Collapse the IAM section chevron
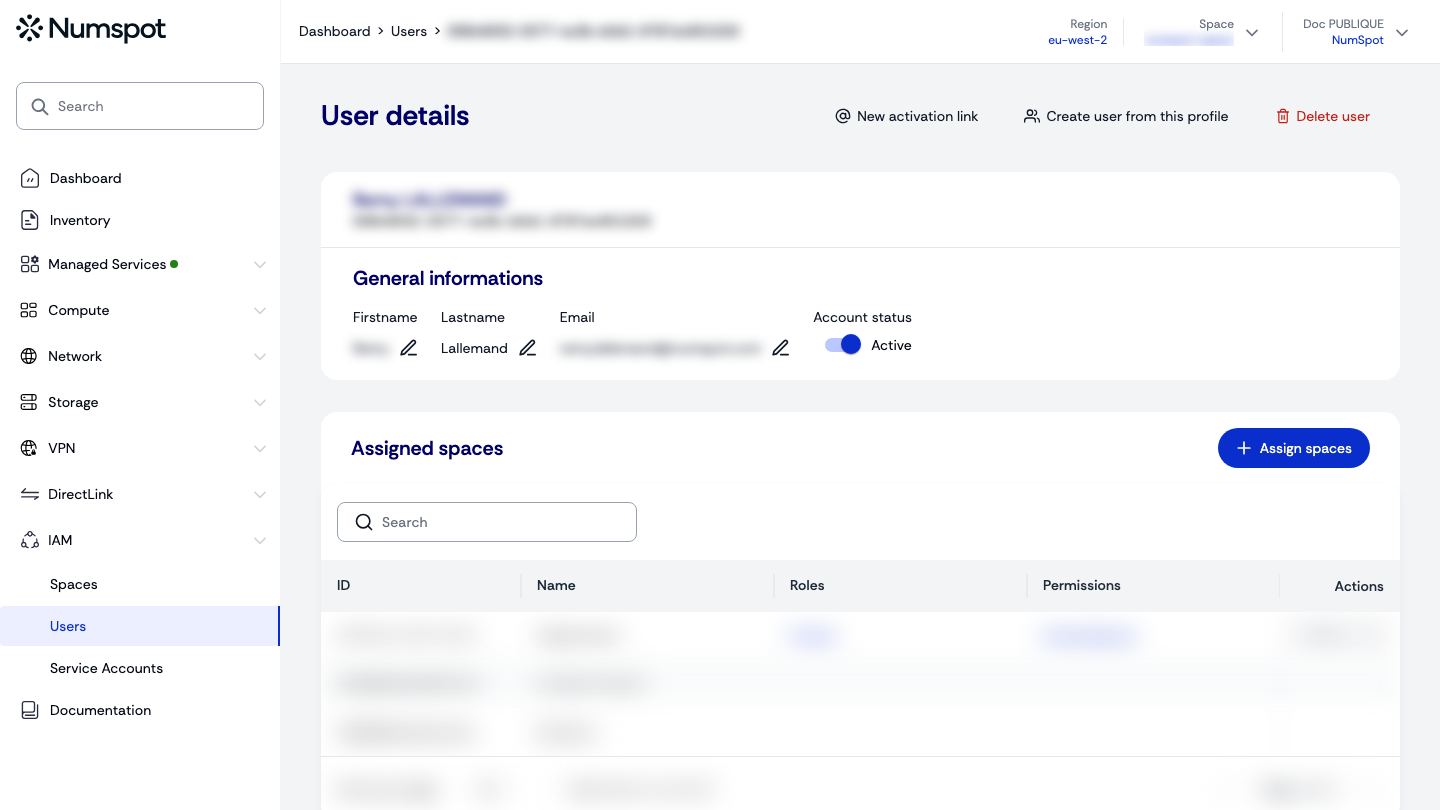The image size is (1440, 810). point(260,541)
